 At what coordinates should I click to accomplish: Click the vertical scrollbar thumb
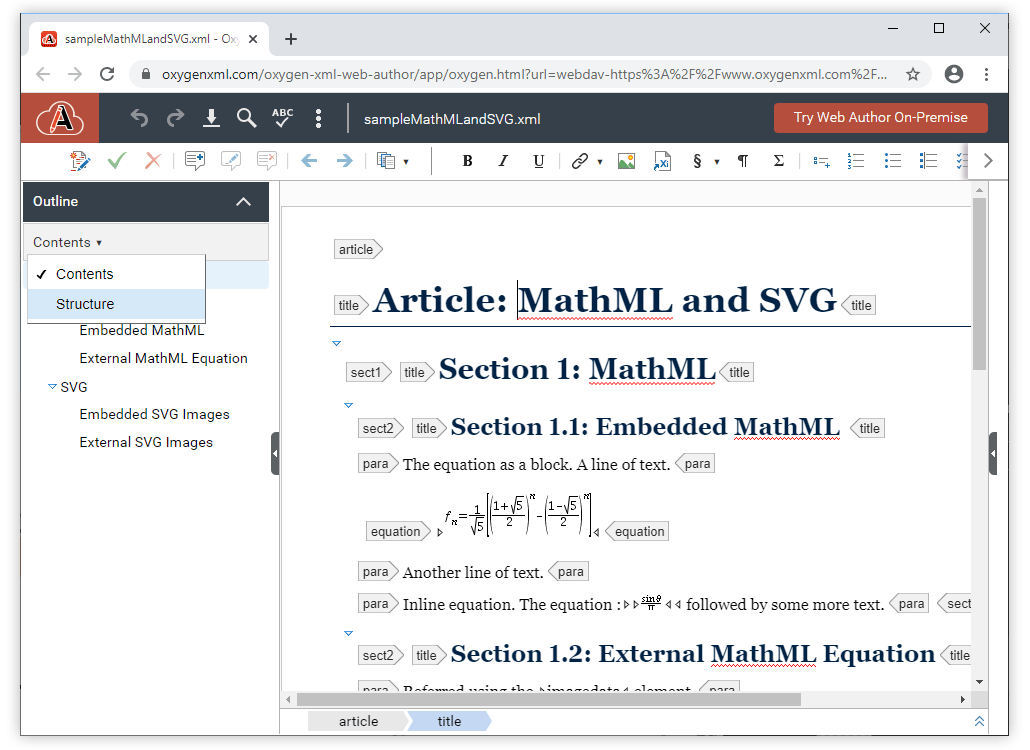click(x=979, y=284)
